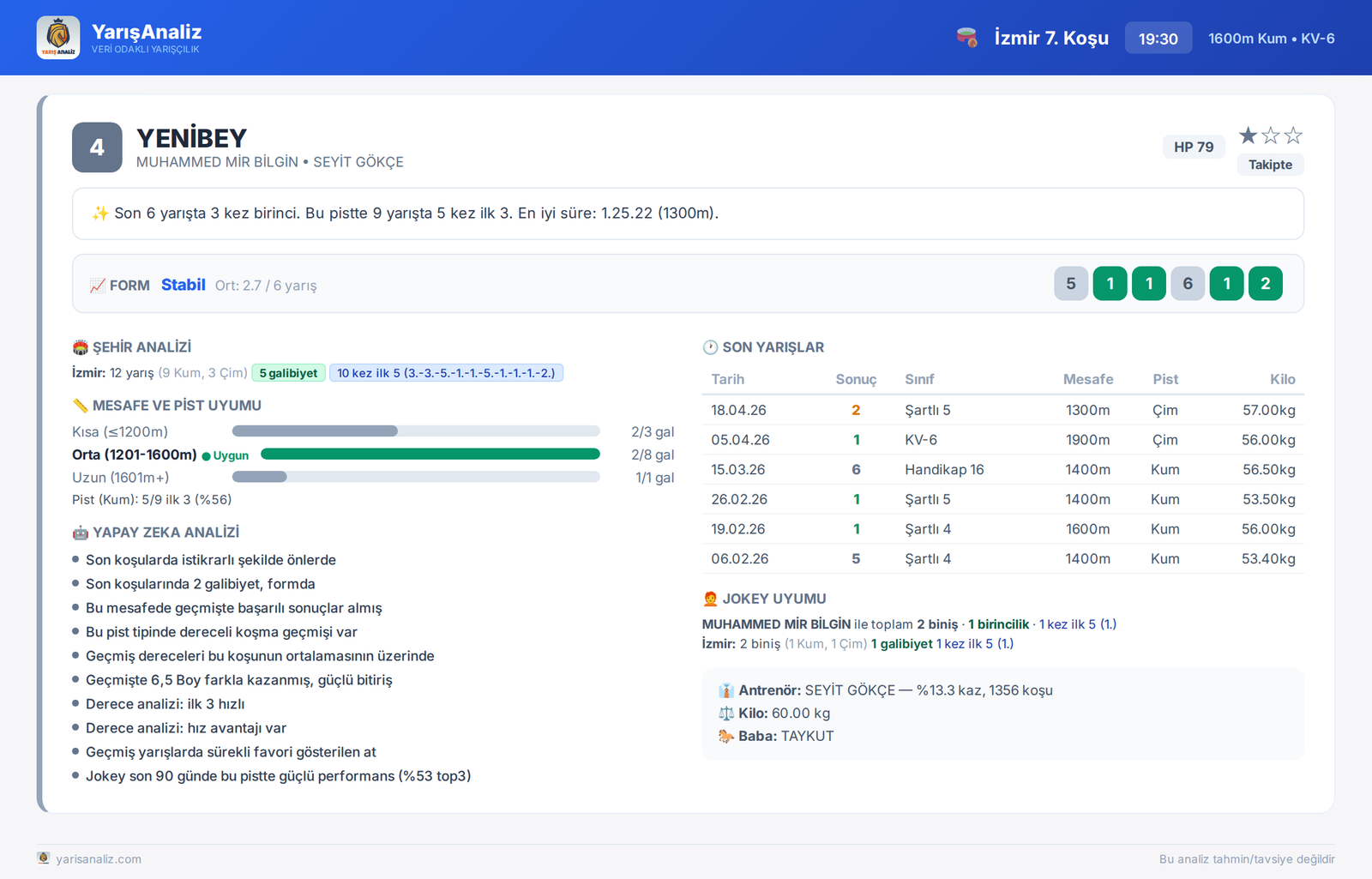
Task: Select the Kısa (≤1200m) progress bar
Action: [x=416, y=431]
